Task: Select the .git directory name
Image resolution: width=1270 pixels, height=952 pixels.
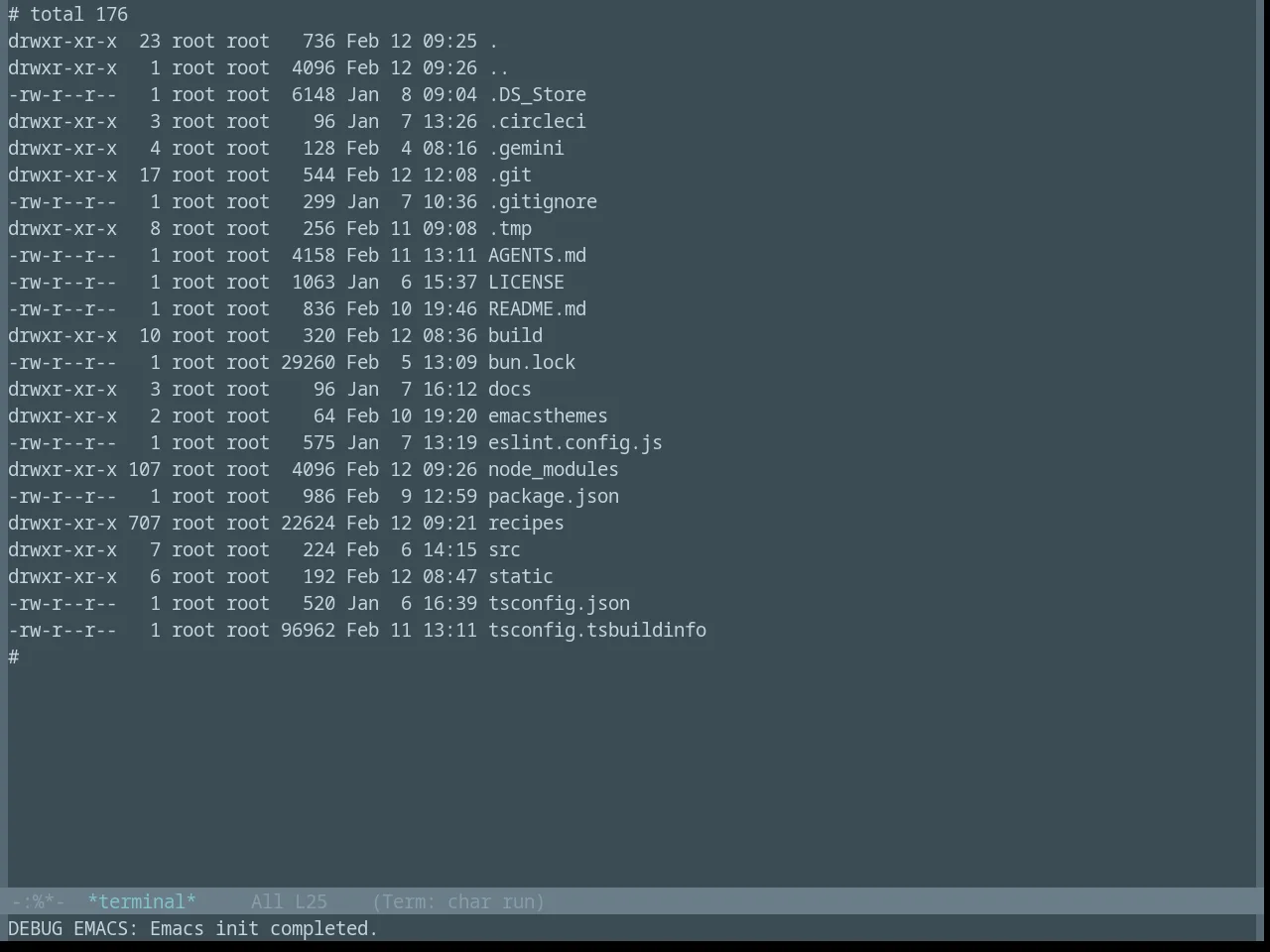Action: pos(510,176)
